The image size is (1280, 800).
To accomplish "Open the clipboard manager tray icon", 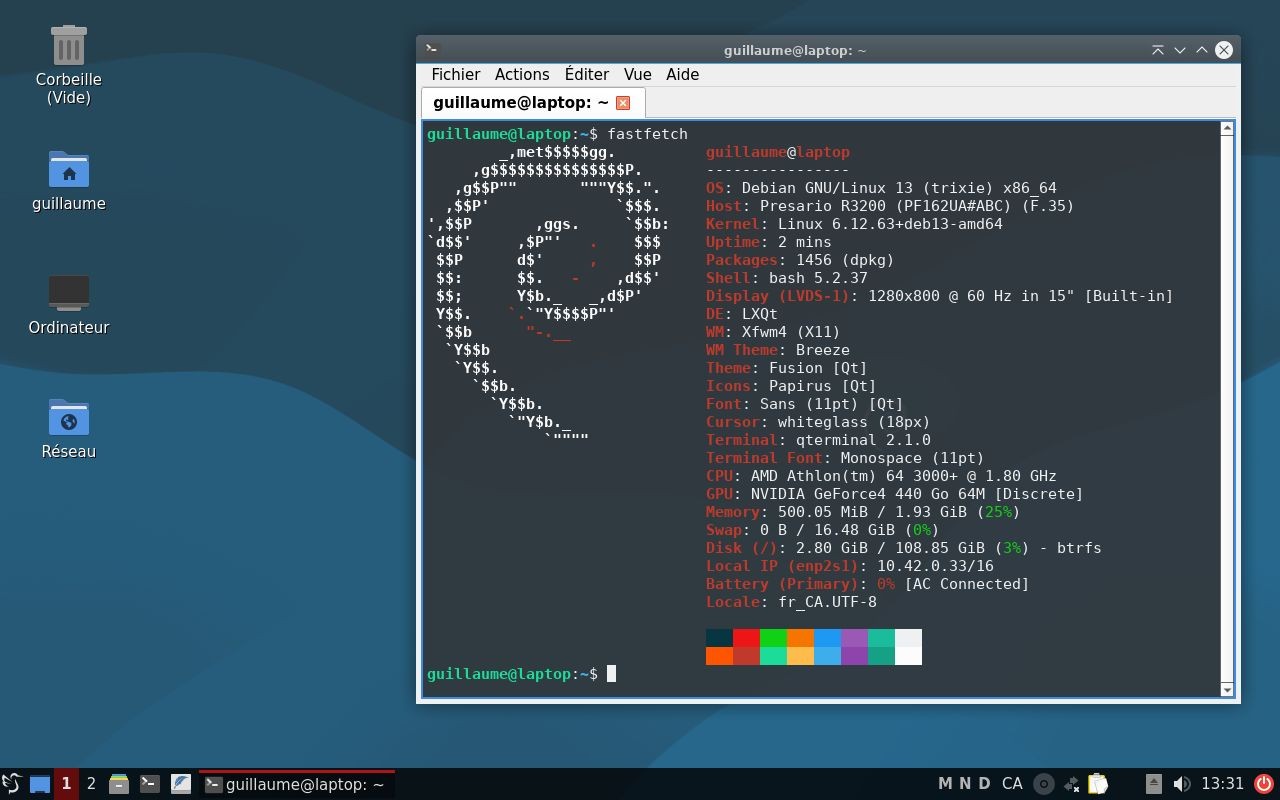I will point(1098,784).
